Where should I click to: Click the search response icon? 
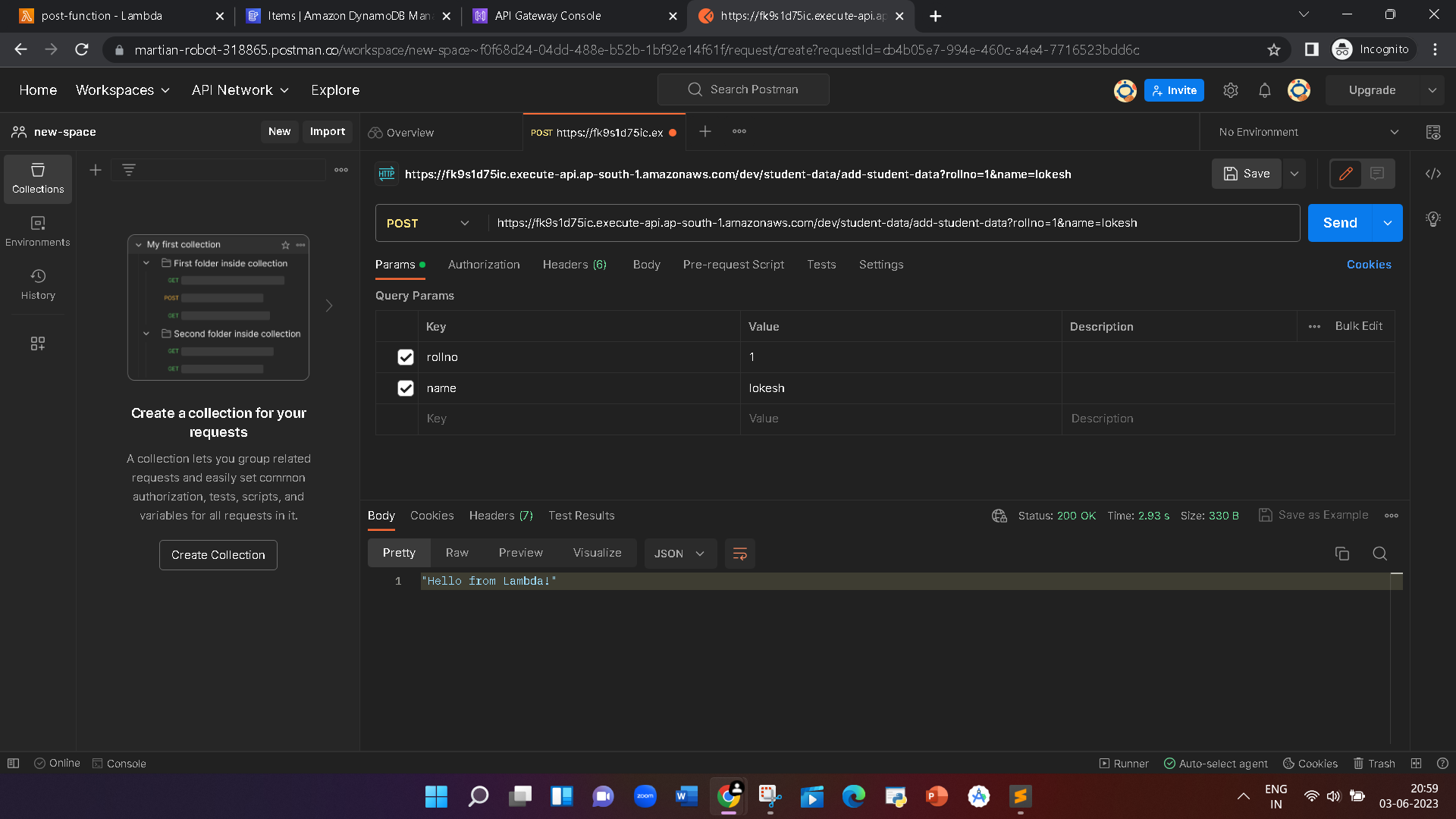1379,554
